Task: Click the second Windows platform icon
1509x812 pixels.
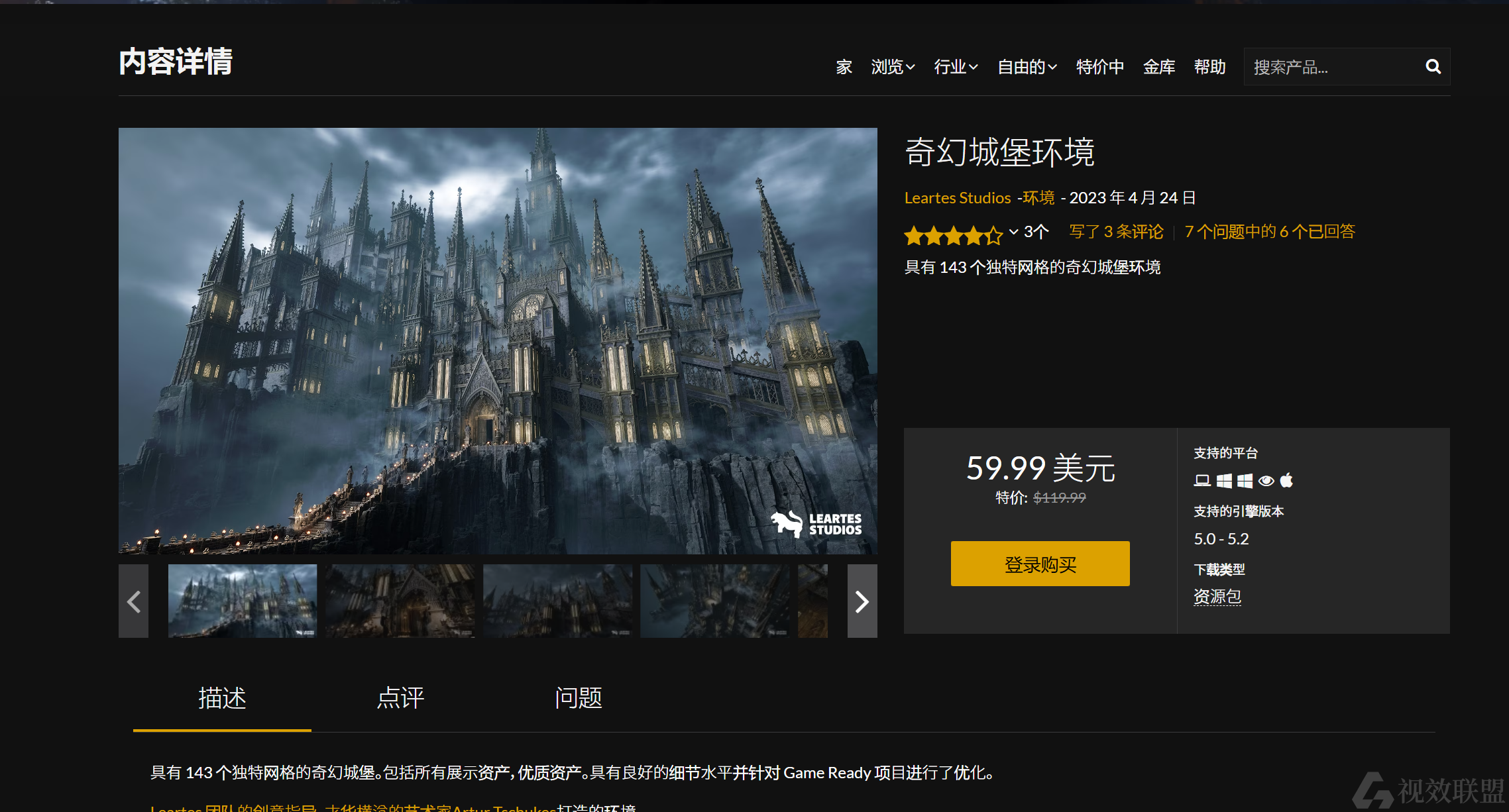Action: 1245,480
